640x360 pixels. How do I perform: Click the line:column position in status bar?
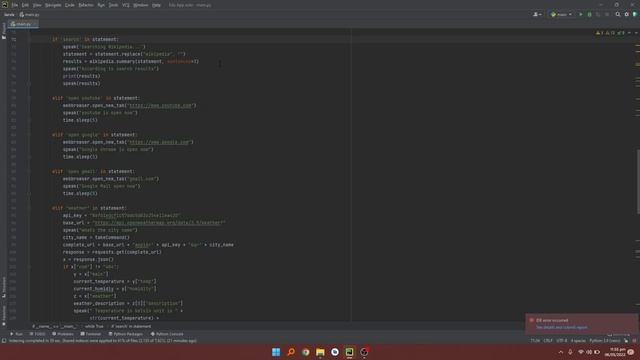[x=535, y=340]
